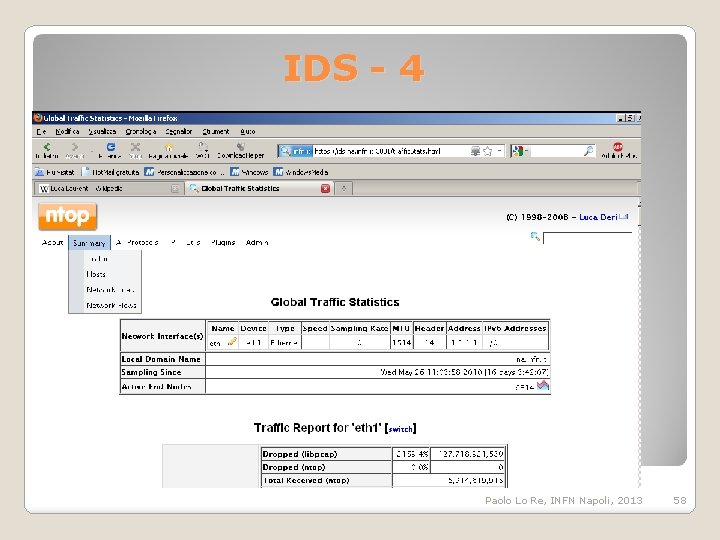Open the ntop Plugins menu
This screenshot has width=720, height=540.
(223, 242)
